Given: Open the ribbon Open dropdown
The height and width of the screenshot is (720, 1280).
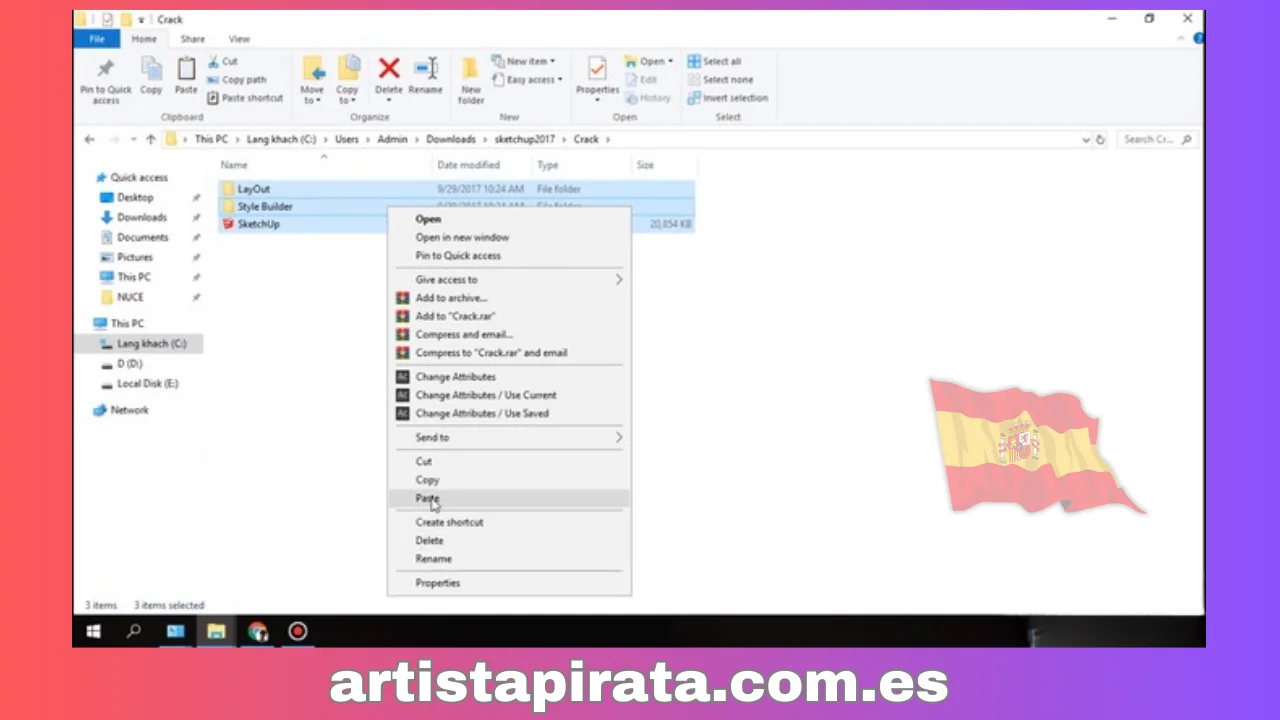Looking at the screenshot, I should 650,61.
